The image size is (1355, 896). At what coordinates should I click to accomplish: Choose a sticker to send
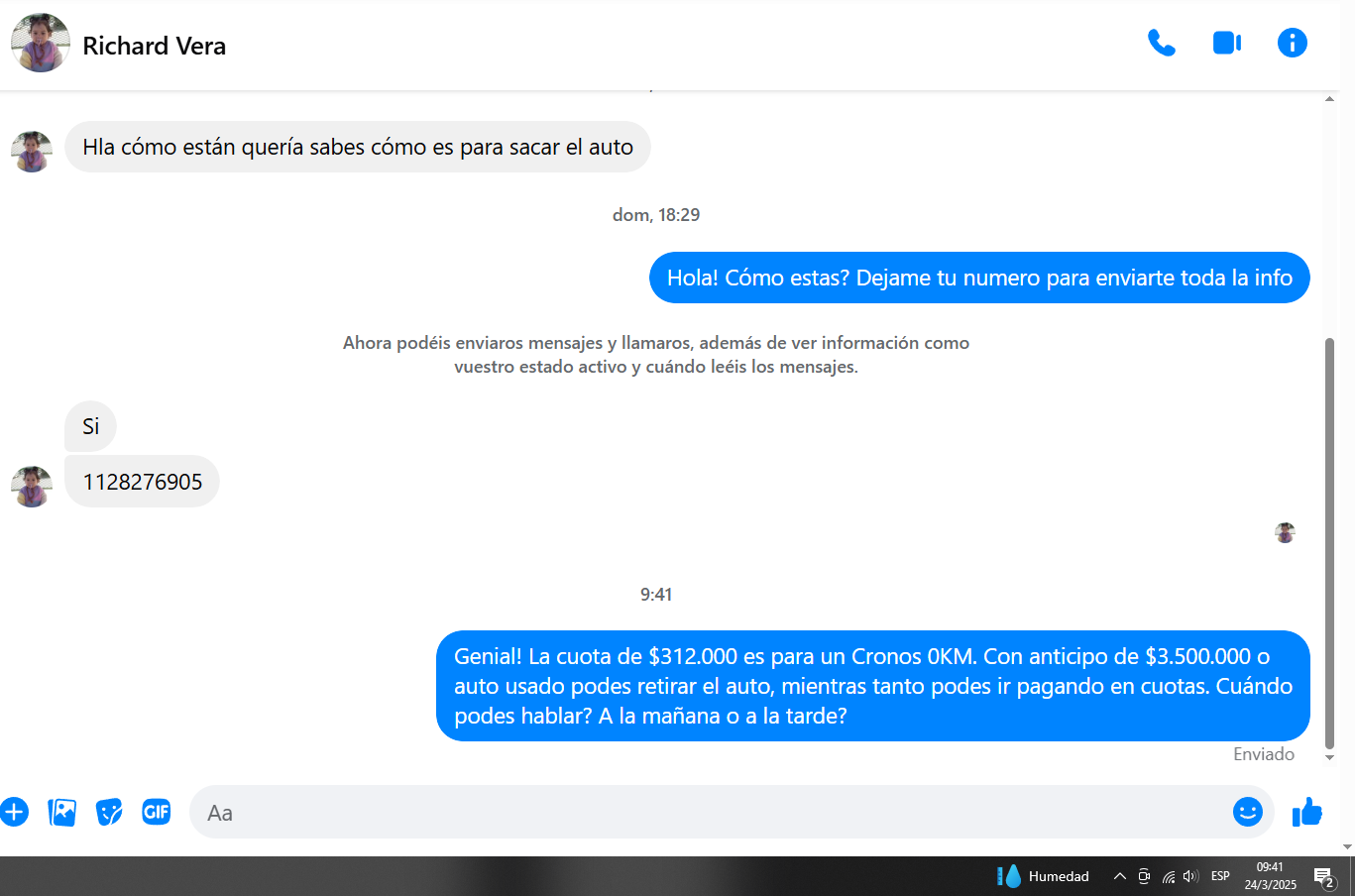point(109,813)
